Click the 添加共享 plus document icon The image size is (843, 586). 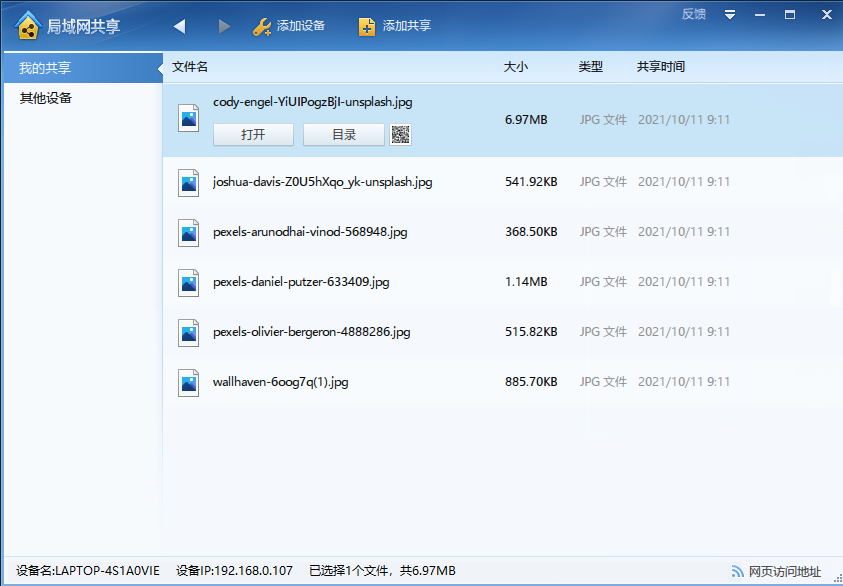coord(367,26)
